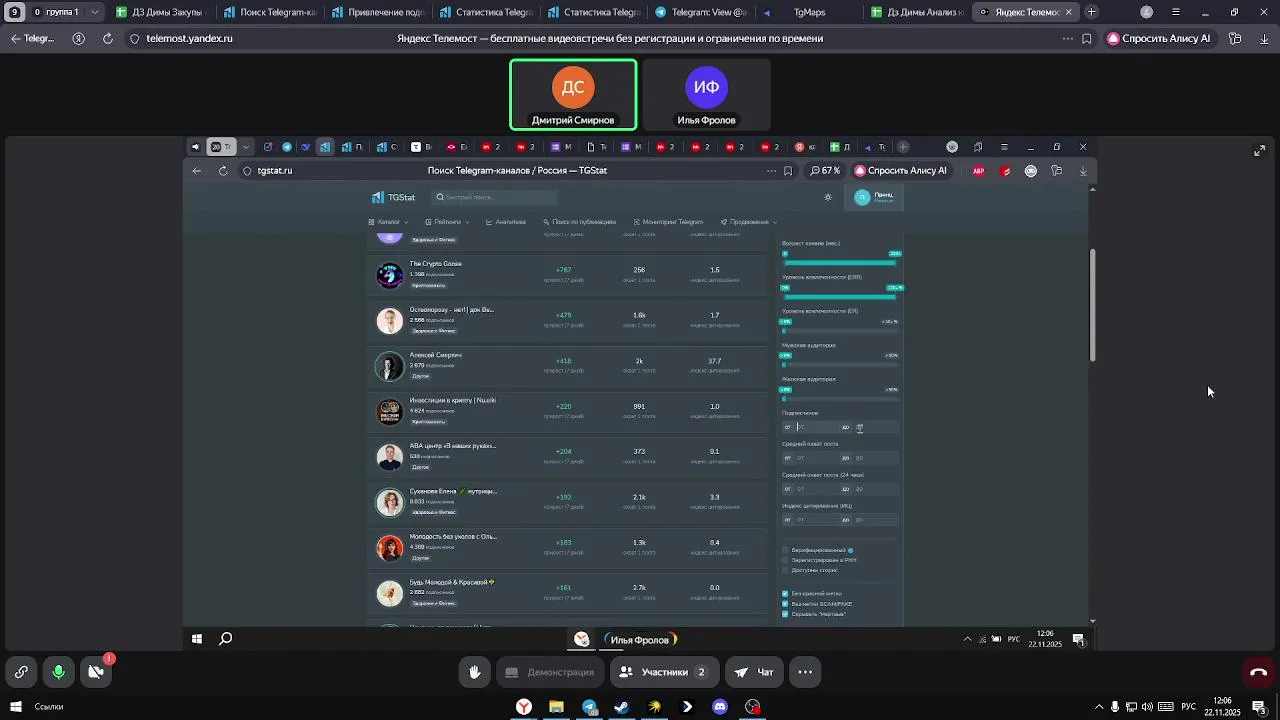
Task: Open outer browser downloads
Action: click(1264, 38)
